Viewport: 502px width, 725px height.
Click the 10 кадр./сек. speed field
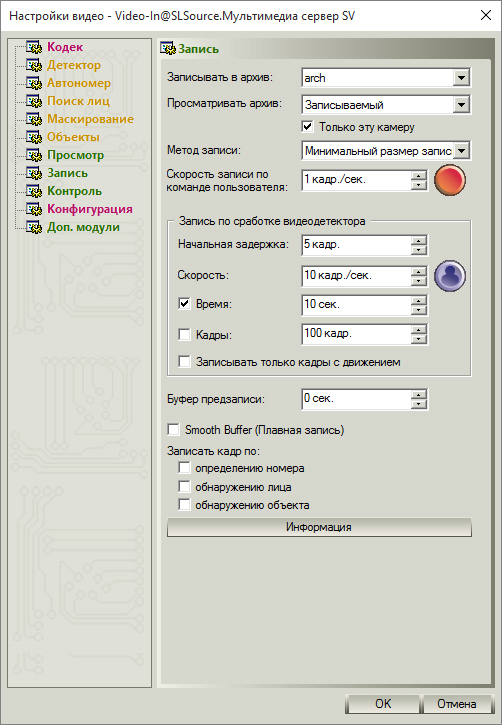click(x=356, y=276)
